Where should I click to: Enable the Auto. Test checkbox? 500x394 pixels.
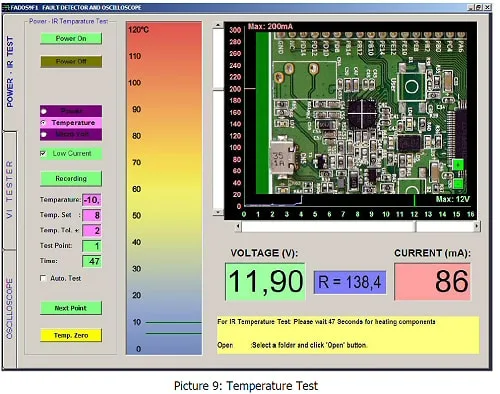(x=43, y=278)
